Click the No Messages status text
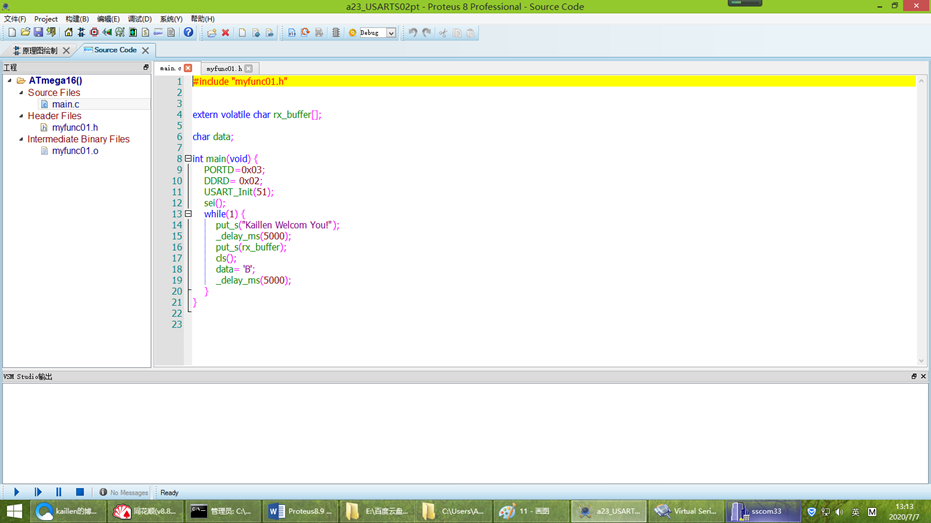 point(129,493)
